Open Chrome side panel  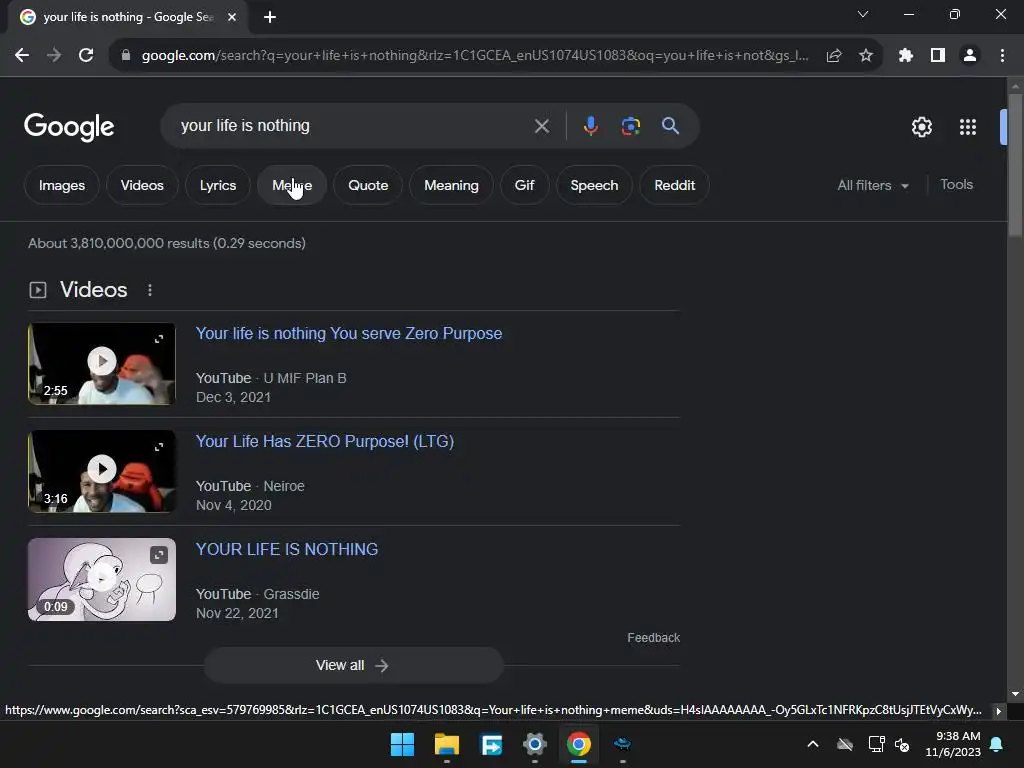[x=938, y=56]
